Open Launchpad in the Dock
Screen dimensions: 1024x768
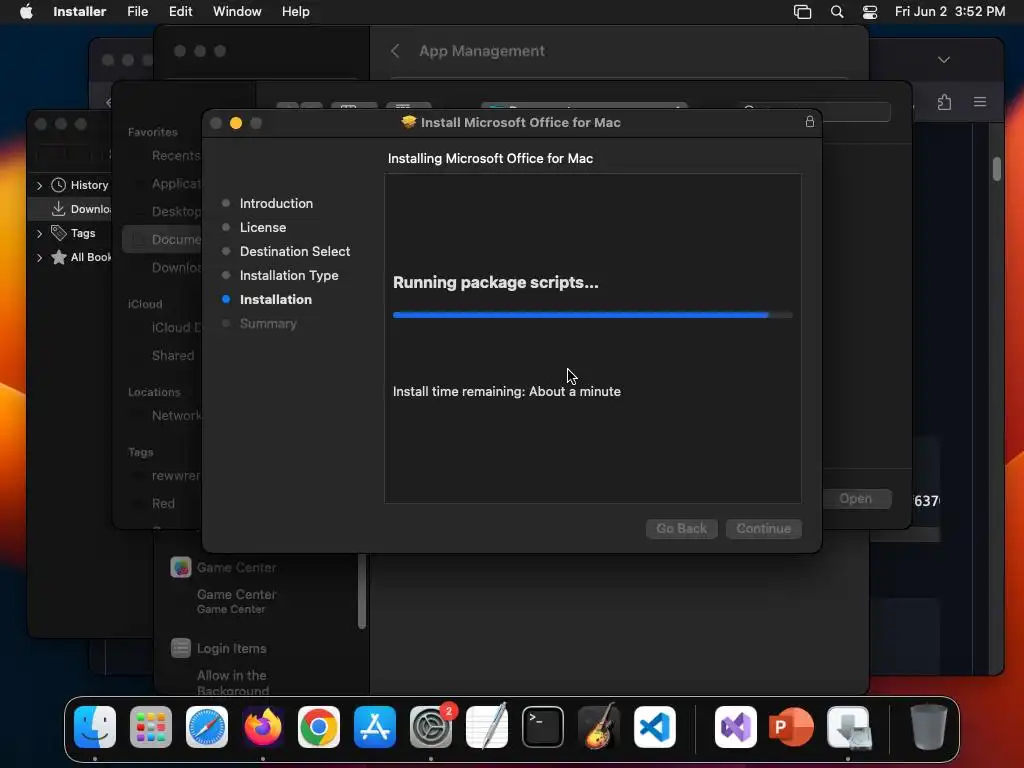(151, 727)
